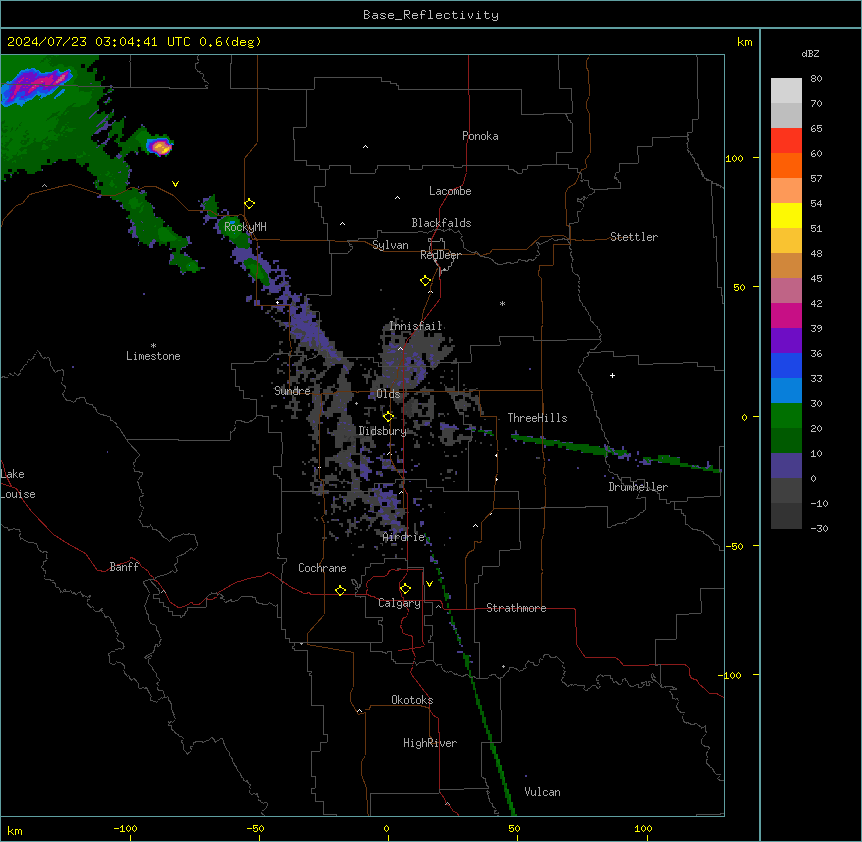Select the Blackfalds label
Image resolution: width=862 pixels, height=842 pixels.
pos(441,223)
